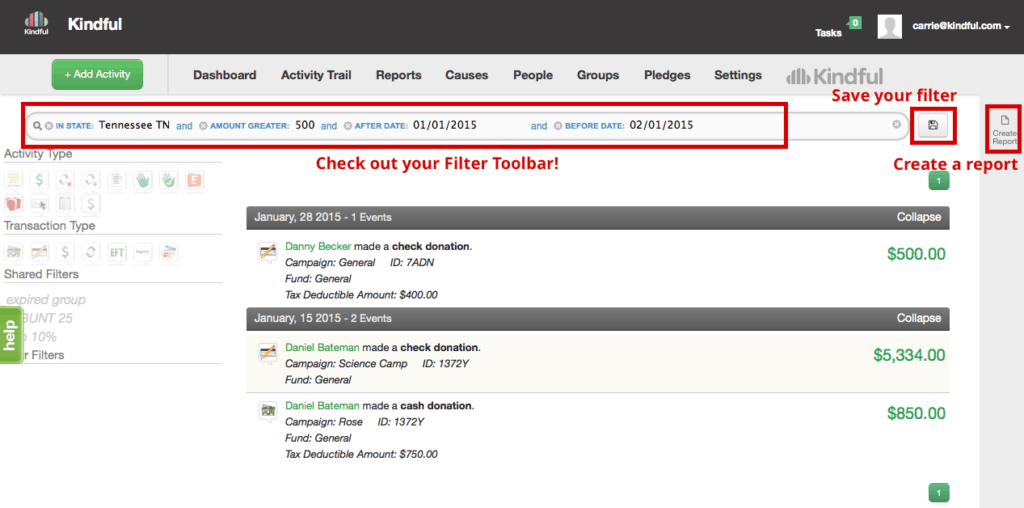Select the plain green hand activity icon
This screenshot has height=508, width=1024.
(x=143, y=181)
